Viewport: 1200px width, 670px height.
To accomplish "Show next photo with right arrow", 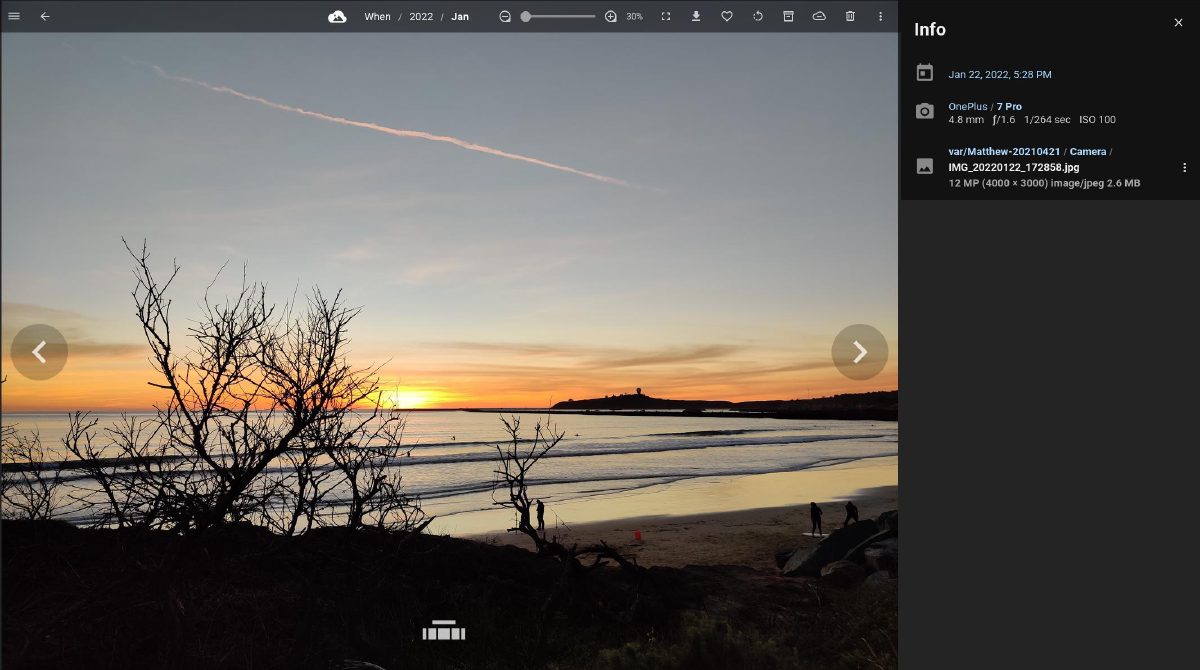I will 860,352.
